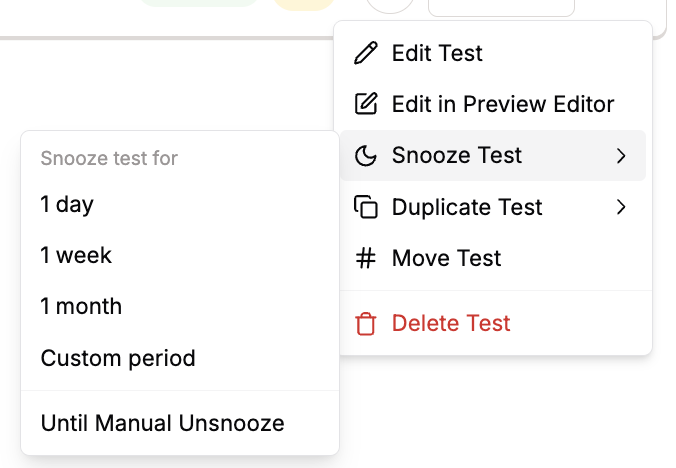The image size is (676, 468).
Task: Expand the Duplicate Test submenu arrow
Action: [x=621, y=208]
